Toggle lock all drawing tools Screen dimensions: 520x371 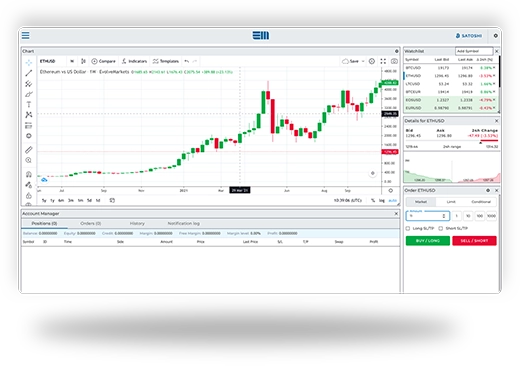click(29, 195)
